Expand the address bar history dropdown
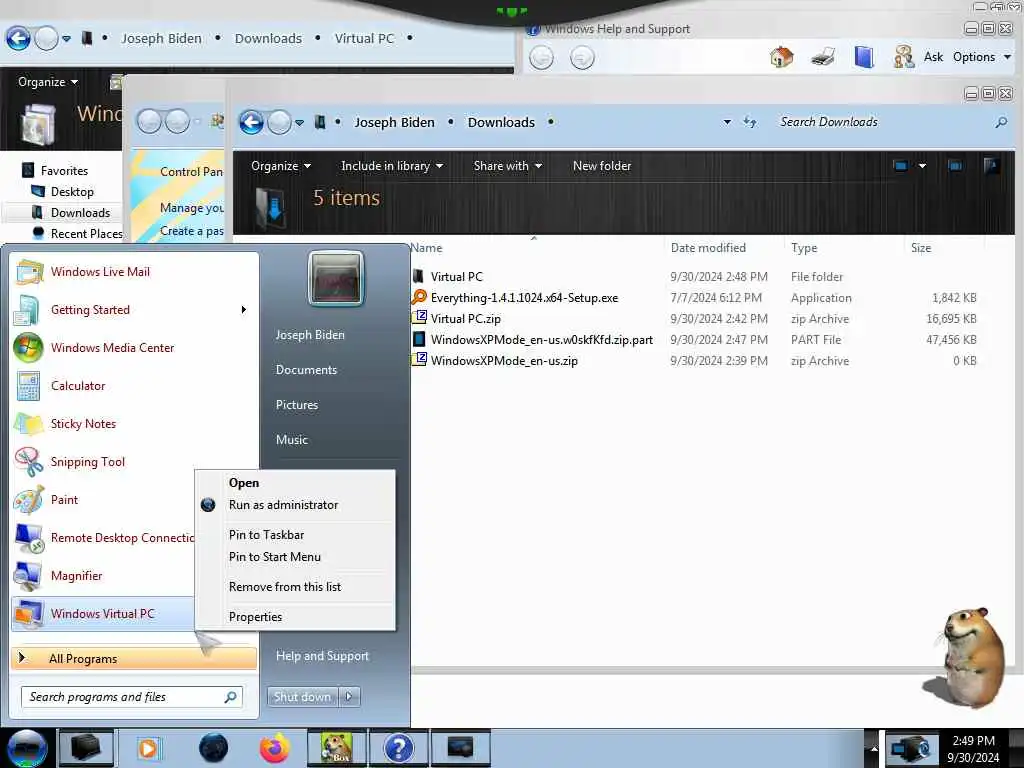Viewport: 1024px width, 768px height. point(727,122)
